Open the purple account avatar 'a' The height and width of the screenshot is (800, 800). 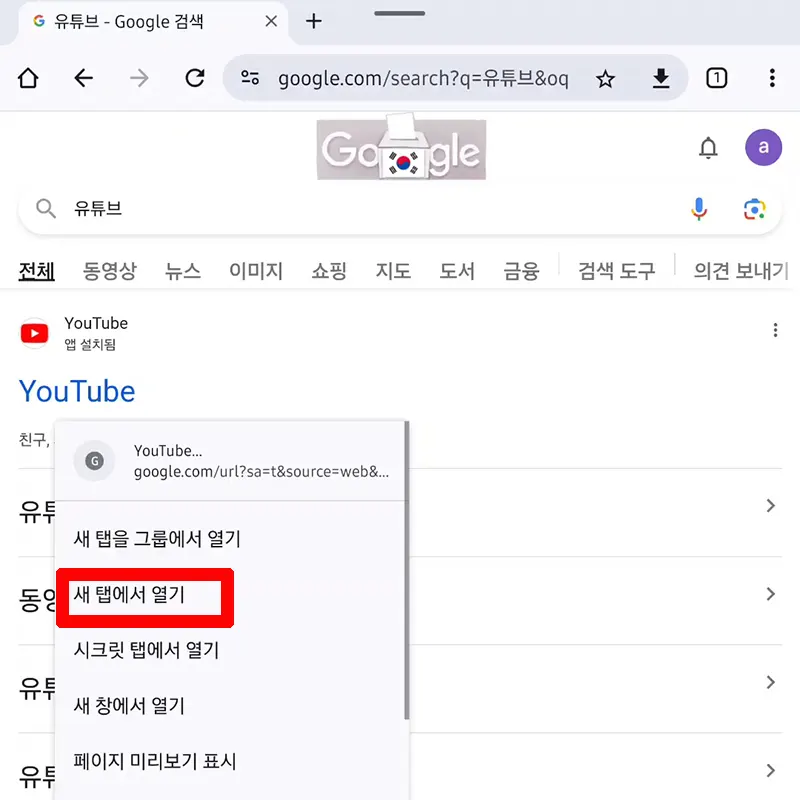pos(763,147)
